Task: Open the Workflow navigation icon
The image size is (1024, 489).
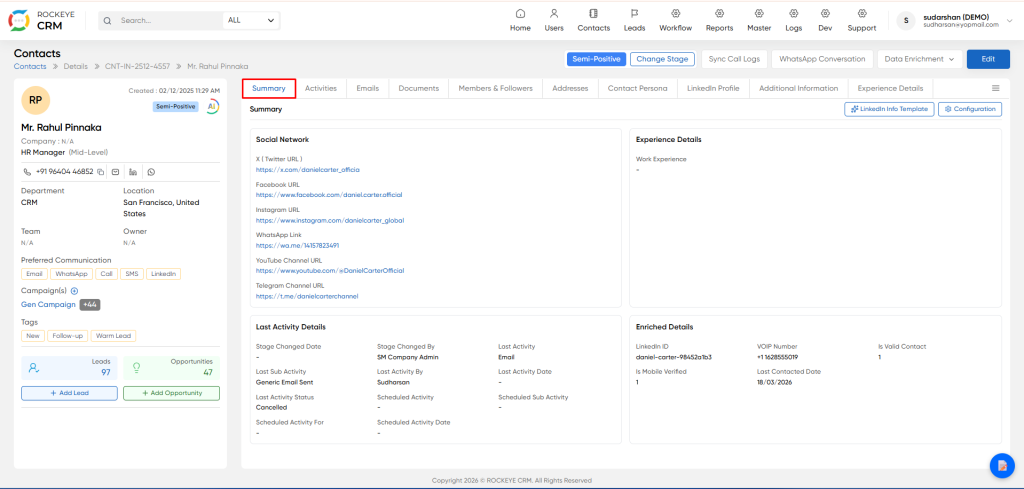Action: [675, 13]
